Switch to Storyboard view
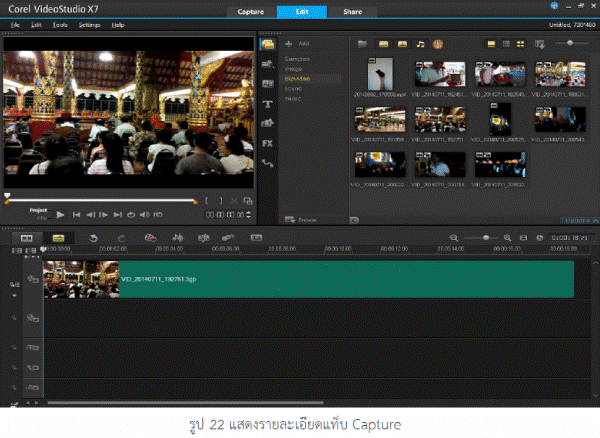The width and height of the screenshot is (600, 438). tap(26, 238)
